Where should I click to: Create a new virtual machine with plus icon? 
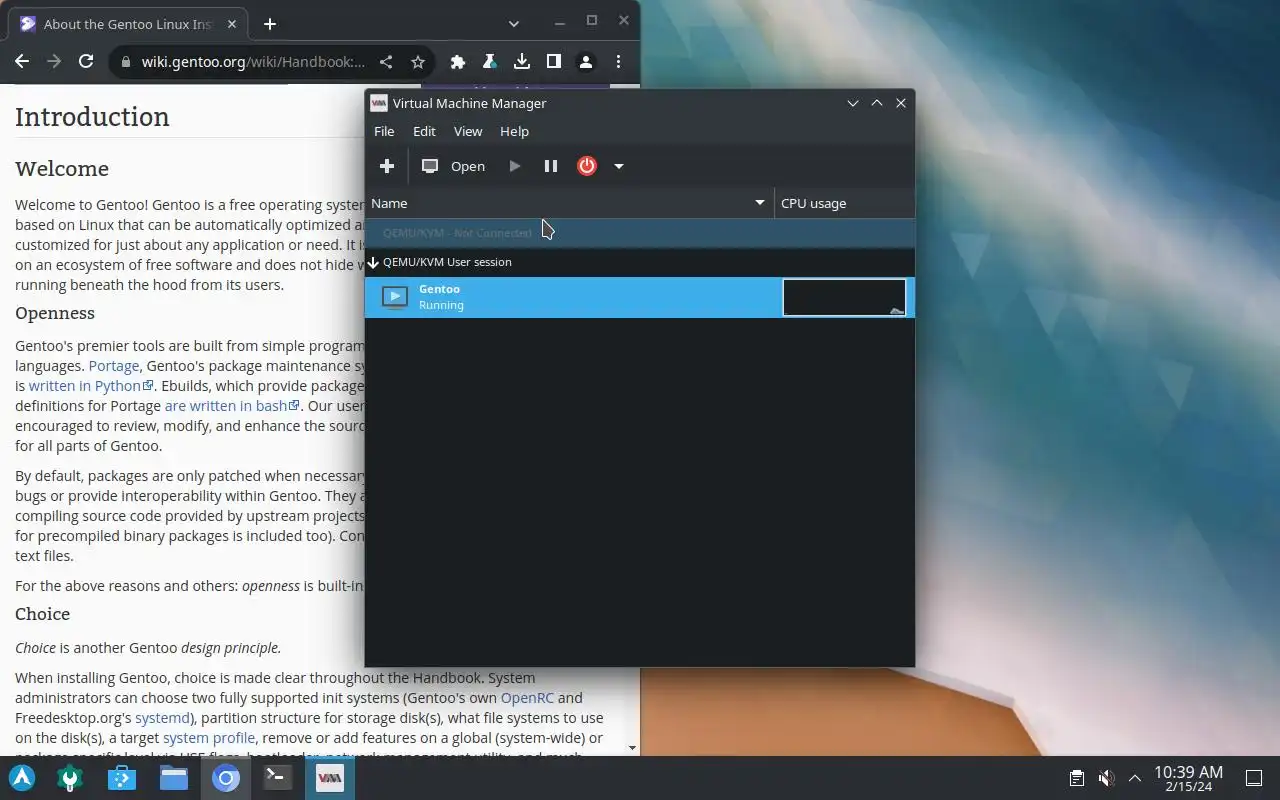click(387, 166)
